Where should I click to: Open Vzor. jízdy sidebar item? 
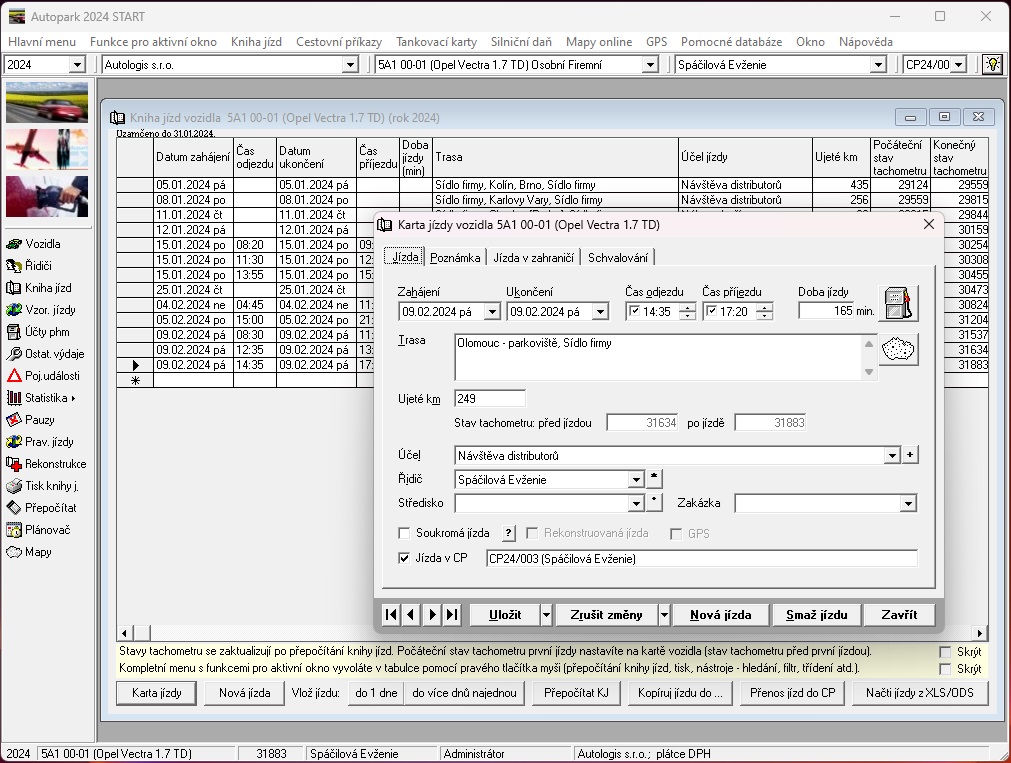[x=41, y=310]
